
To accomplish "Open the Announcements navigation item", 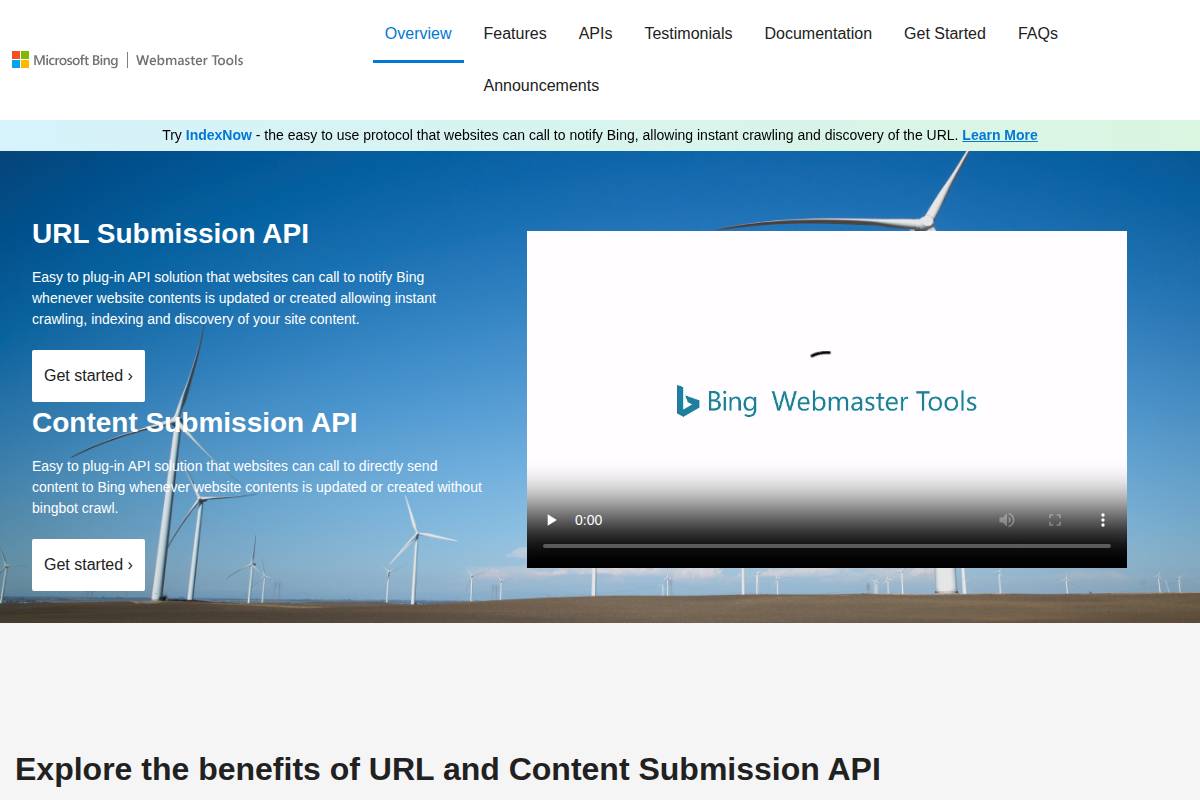I will pyautogui.click(x=541, y=85).
